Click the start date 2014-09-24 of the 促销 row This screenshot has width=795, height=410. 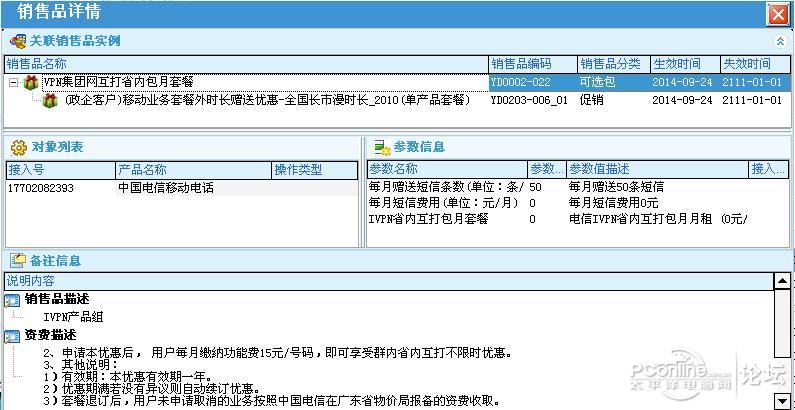(x=682, y=100)
